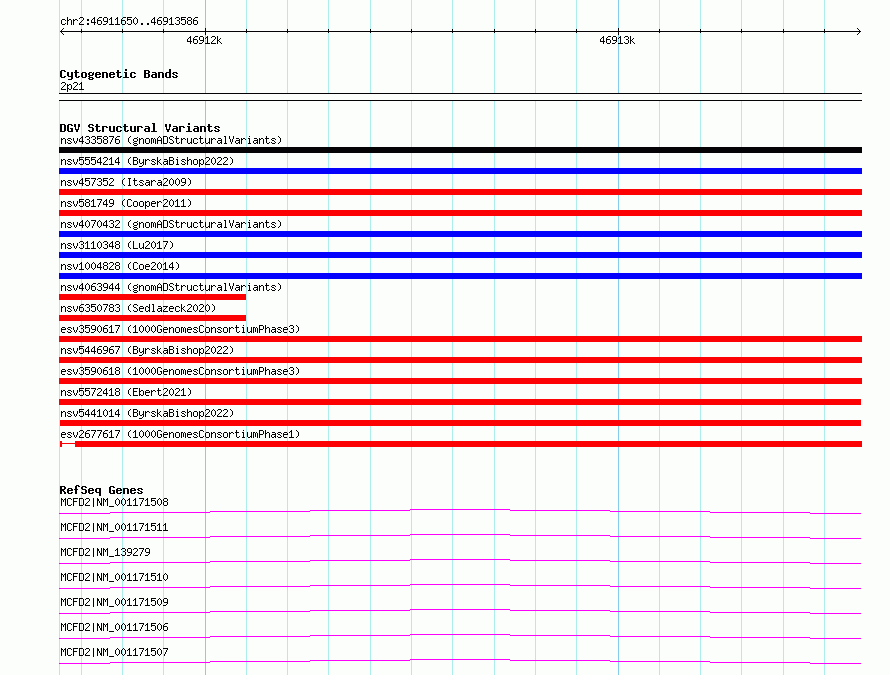
Task: Click the red esv3590617 variant bar
Action: [x=460, y=339]
